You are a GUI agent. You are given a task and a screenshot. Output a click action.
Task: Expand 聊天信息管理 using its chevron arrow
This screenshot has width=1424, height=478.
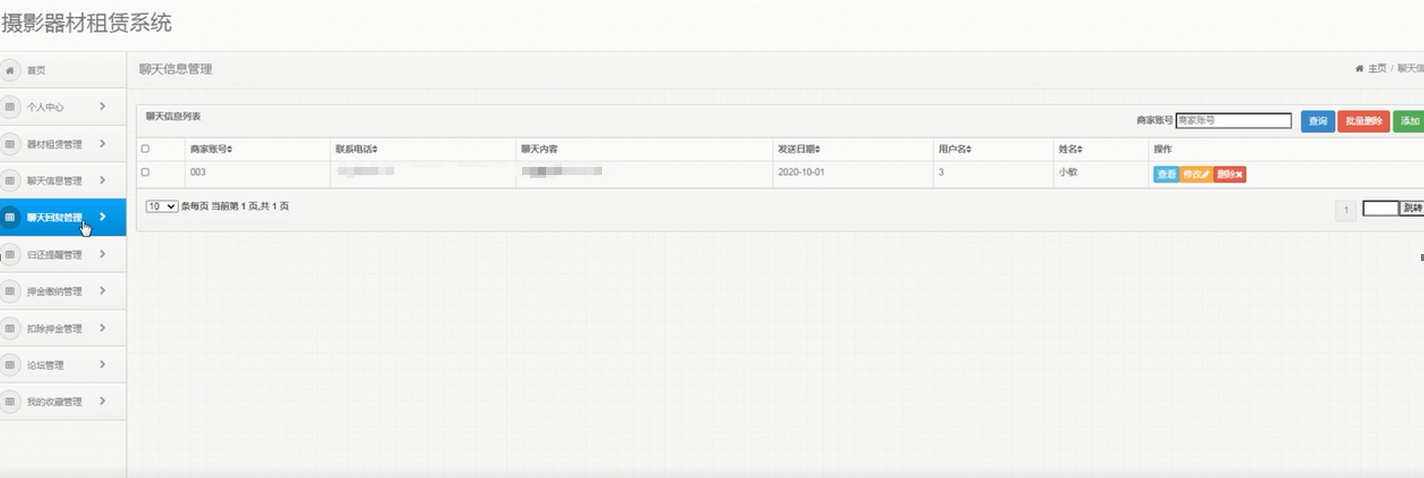click(102, 180)
